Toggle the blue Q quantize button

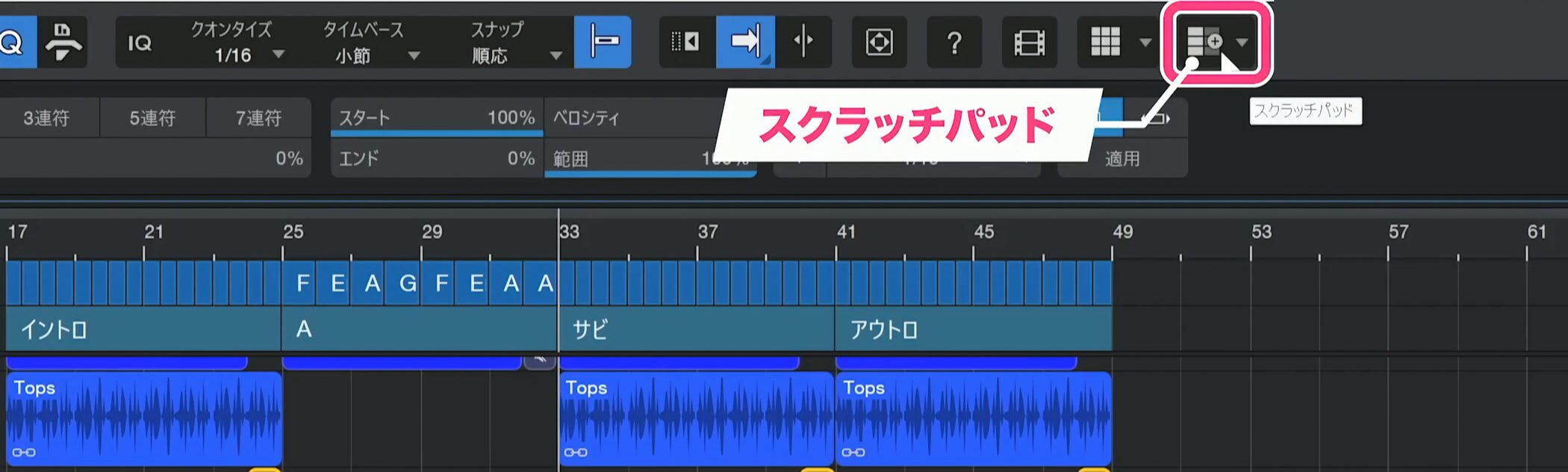(x=13, y=43)
